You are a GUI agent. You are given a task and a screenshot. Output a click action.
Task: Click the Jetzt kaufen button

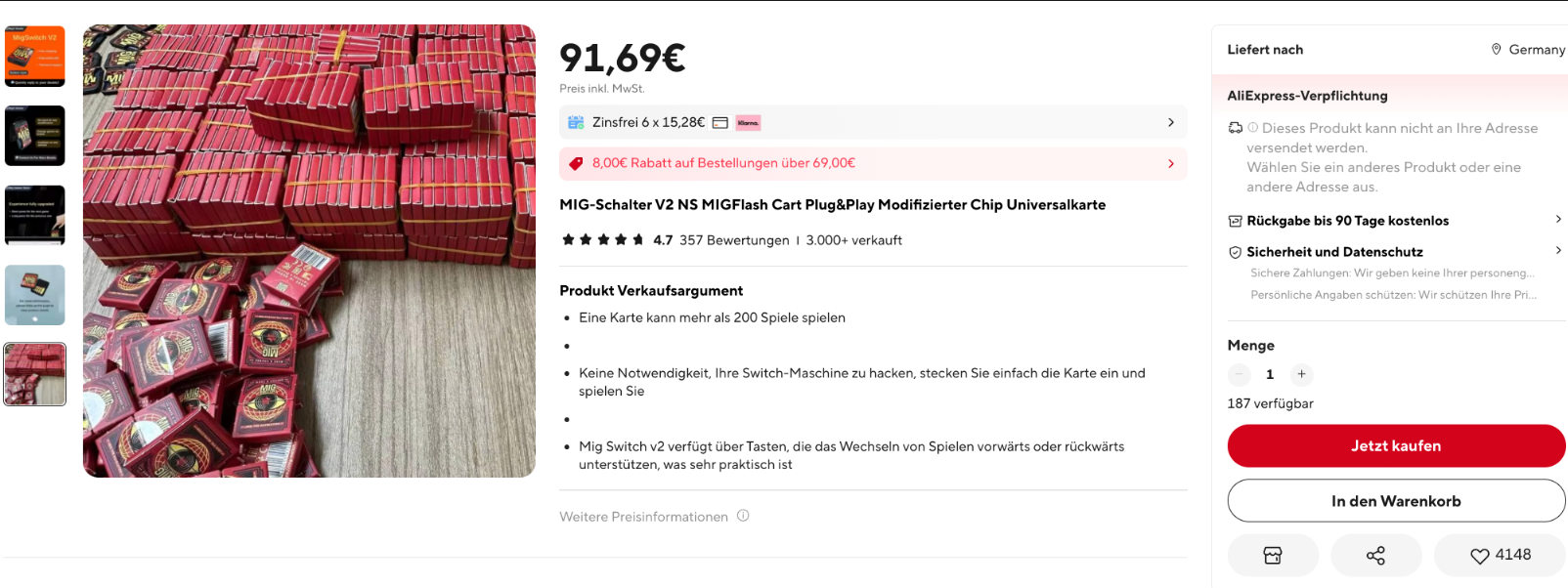[x=1396, y=445]
